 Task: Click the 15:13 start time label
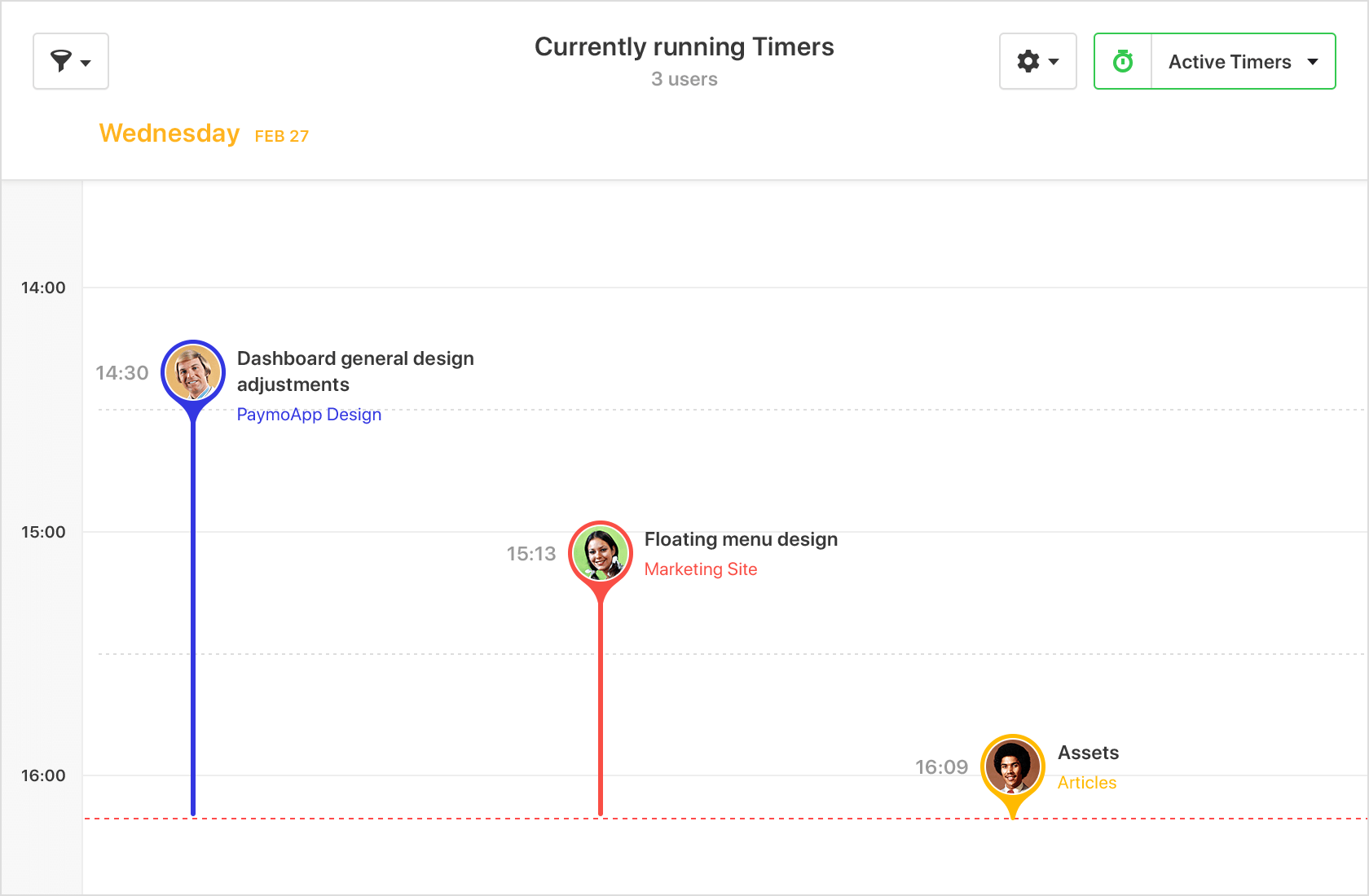click(x=530, y=553)
